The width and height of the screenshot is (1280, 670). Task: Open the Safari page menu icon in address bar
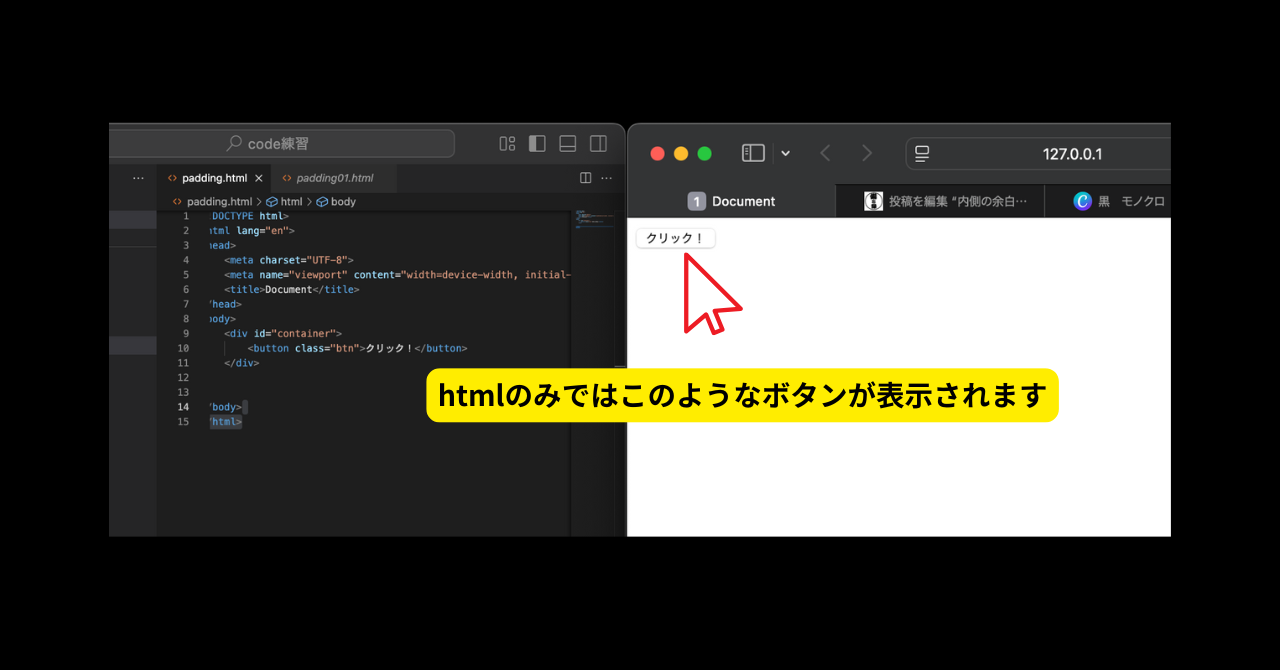click(x=922, y=154)
